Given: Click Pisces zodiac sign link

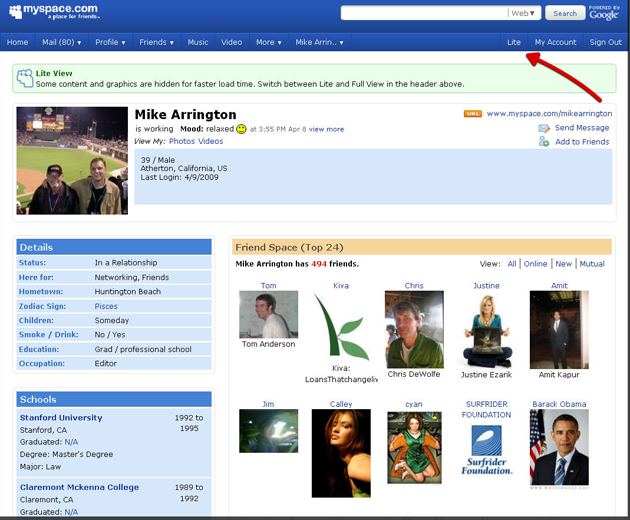Looking at the screenshot, I should (x=106, y=306).
